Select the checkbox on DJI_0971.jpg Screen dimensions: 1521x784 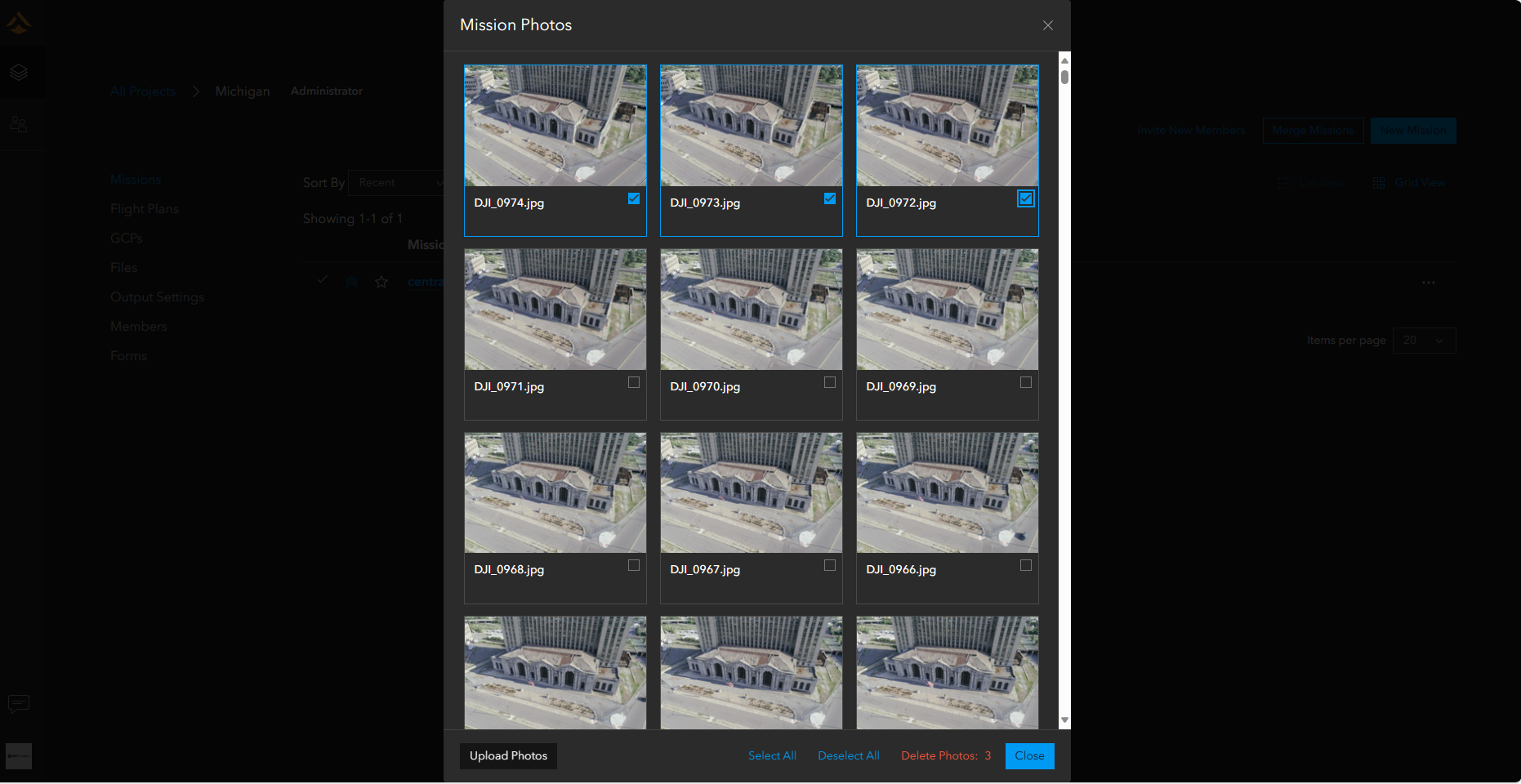coord(634,381)
